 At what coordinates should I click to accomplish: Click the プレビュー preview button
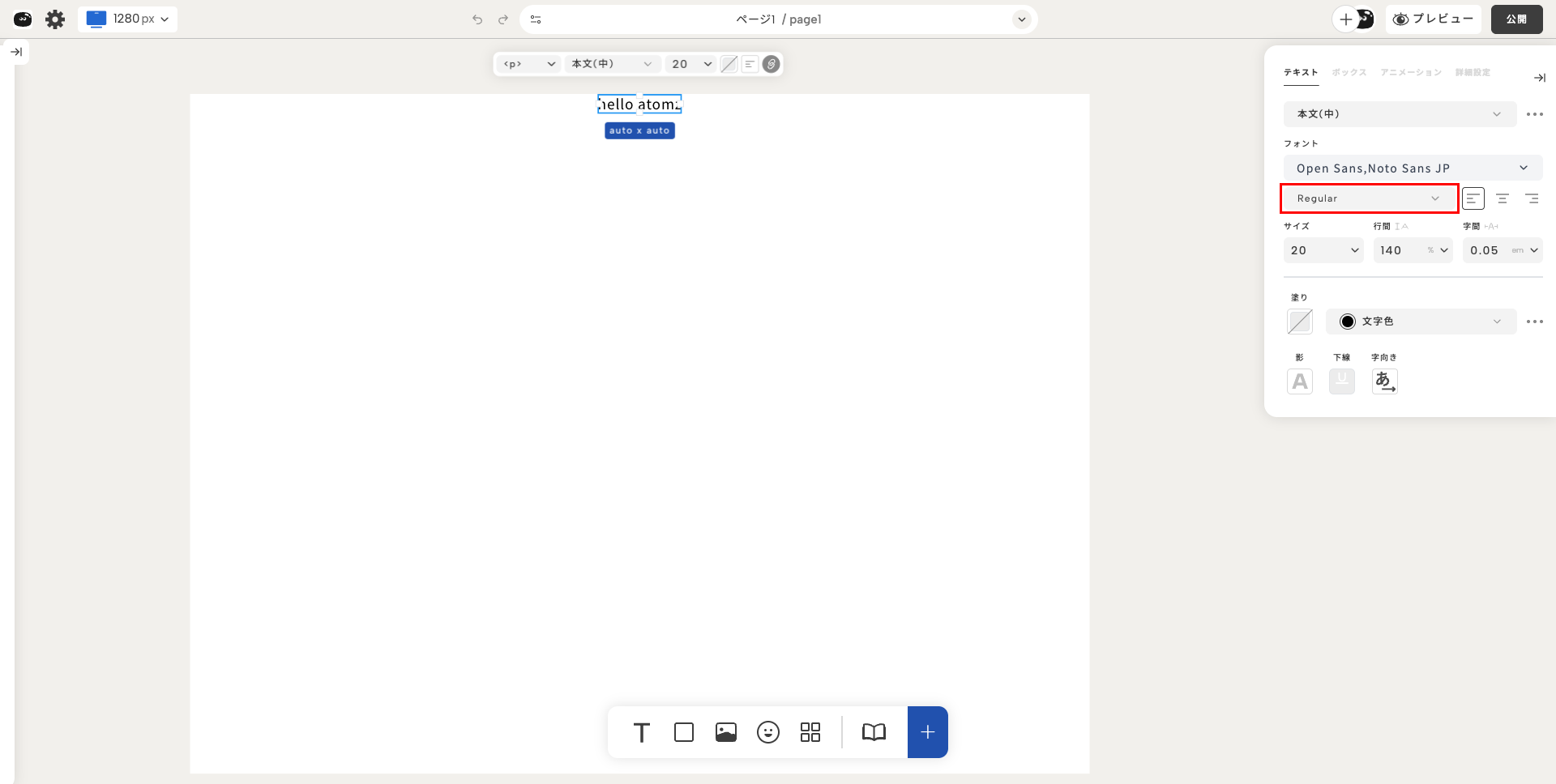(1433, 19)
